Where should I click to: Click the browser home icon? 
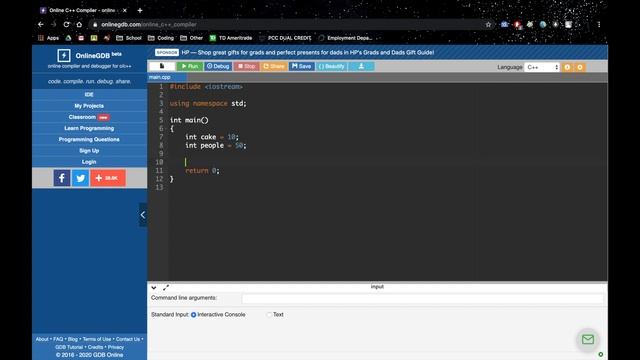79,24
